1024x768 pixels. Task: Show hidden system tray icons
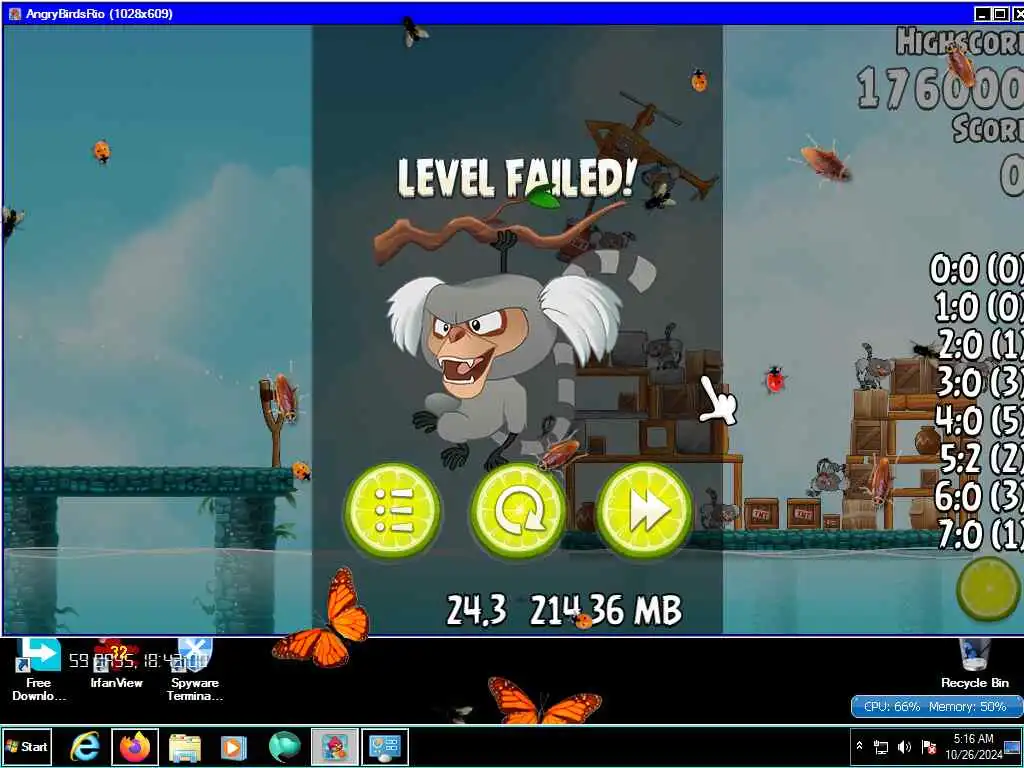click(x=860, y=746)
